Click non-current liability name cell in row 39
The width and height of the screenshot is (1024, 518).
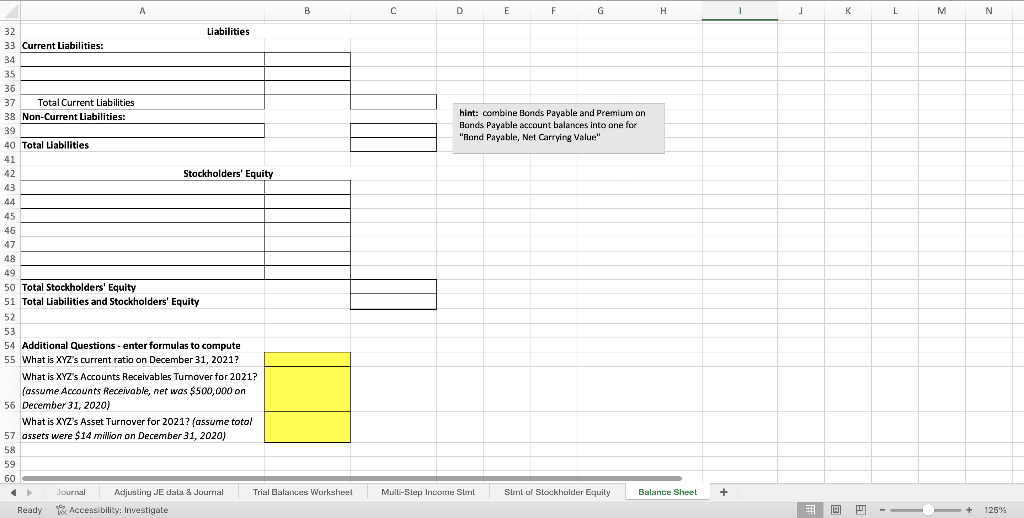(x=142, y=131)
